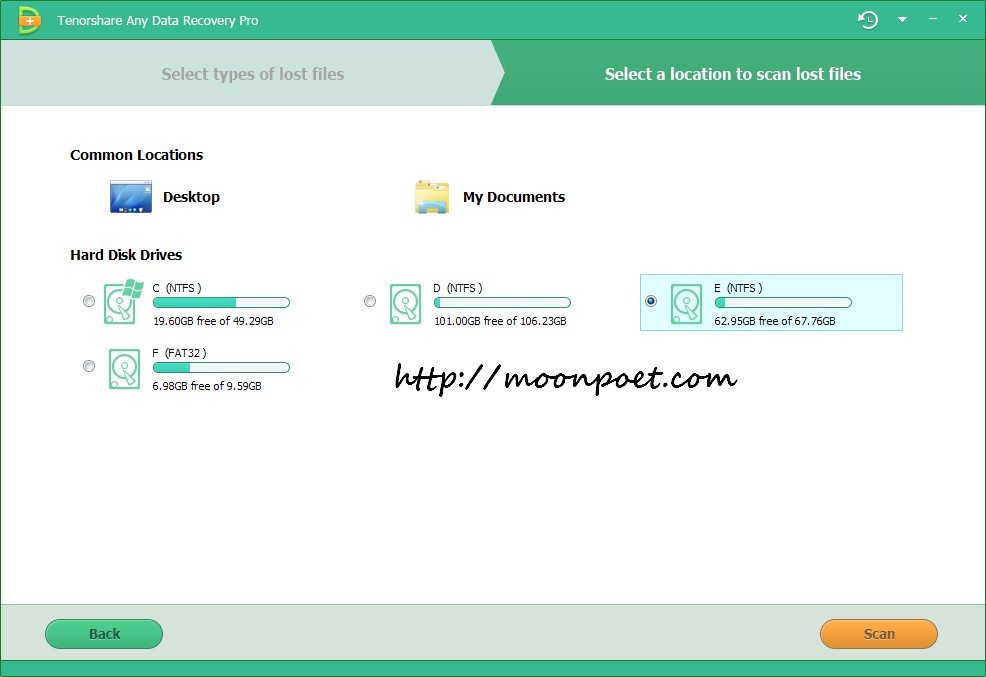Open the title bar dropdown arrow
This screenshot has width=986, height=677.
pyautogui.click(x=903, y=19)
